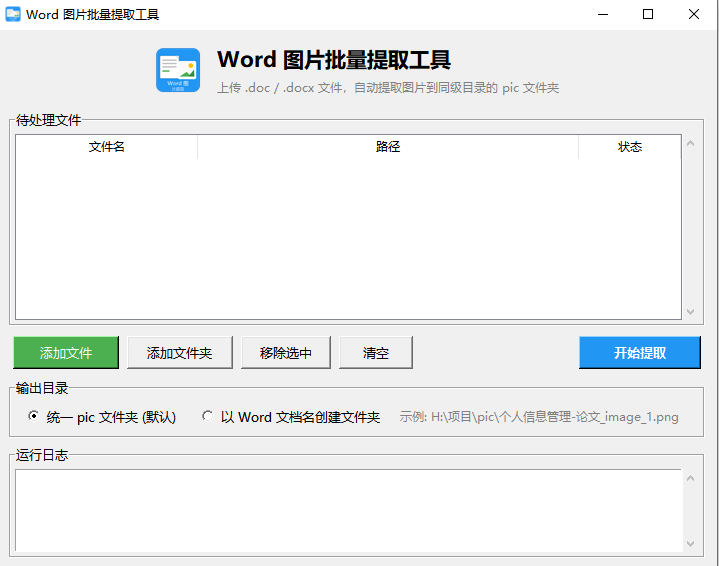Click the subtitle text 上传 .doc / .docx 文件
Screen dimensions: 719x566
click(x=388, y=88)
